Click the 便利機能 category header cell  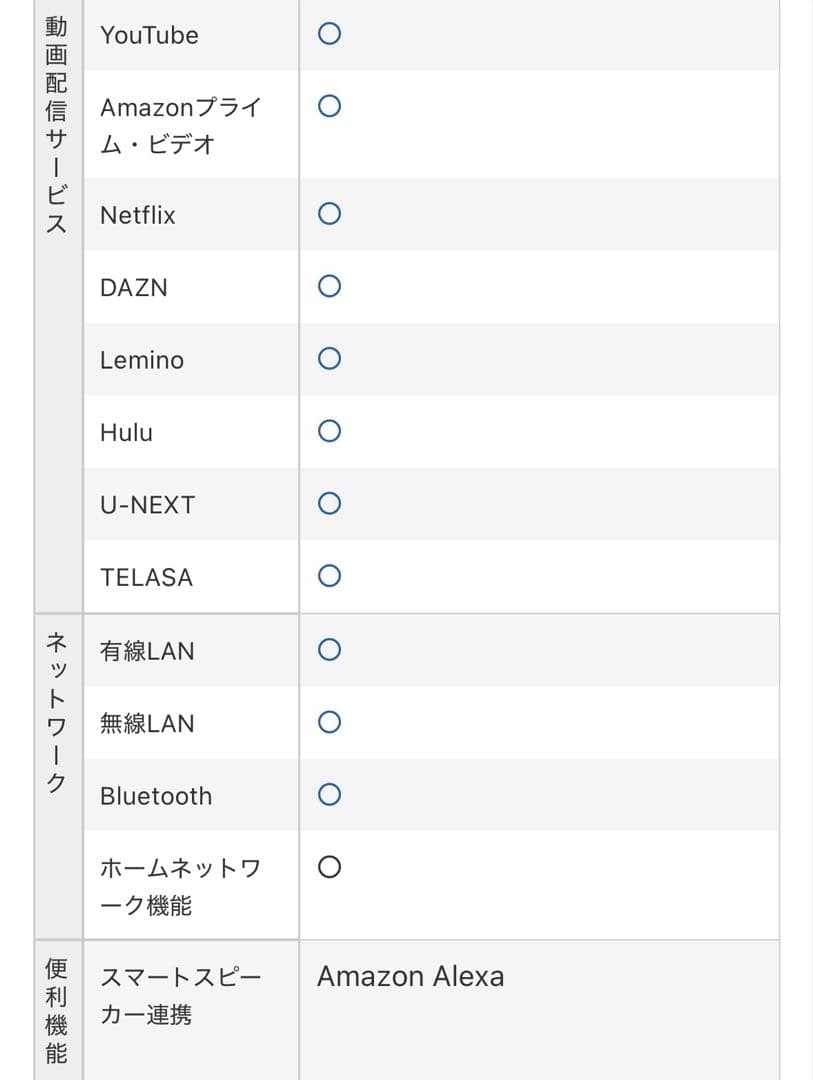[x=57, y=1010]
